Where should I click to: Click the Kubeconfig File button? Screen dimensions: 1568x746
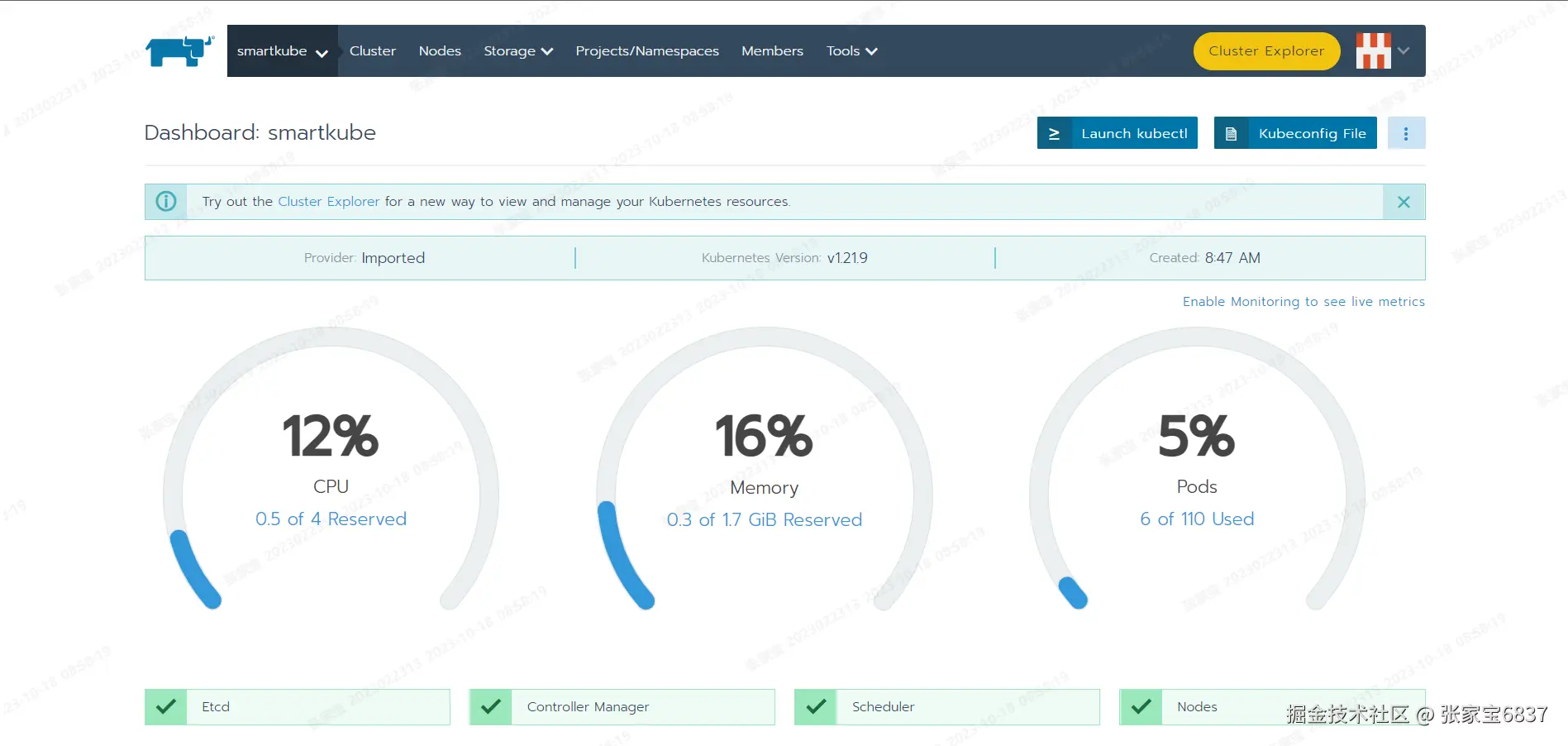pyautogui.click(x=1295, y=133)
